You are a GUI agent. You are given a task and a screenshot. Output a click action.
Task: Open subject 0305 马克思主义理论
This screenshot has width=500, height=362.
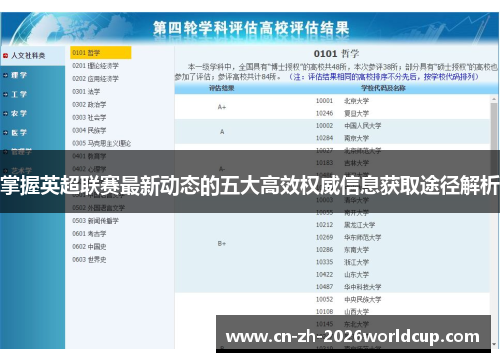(102, 143)
